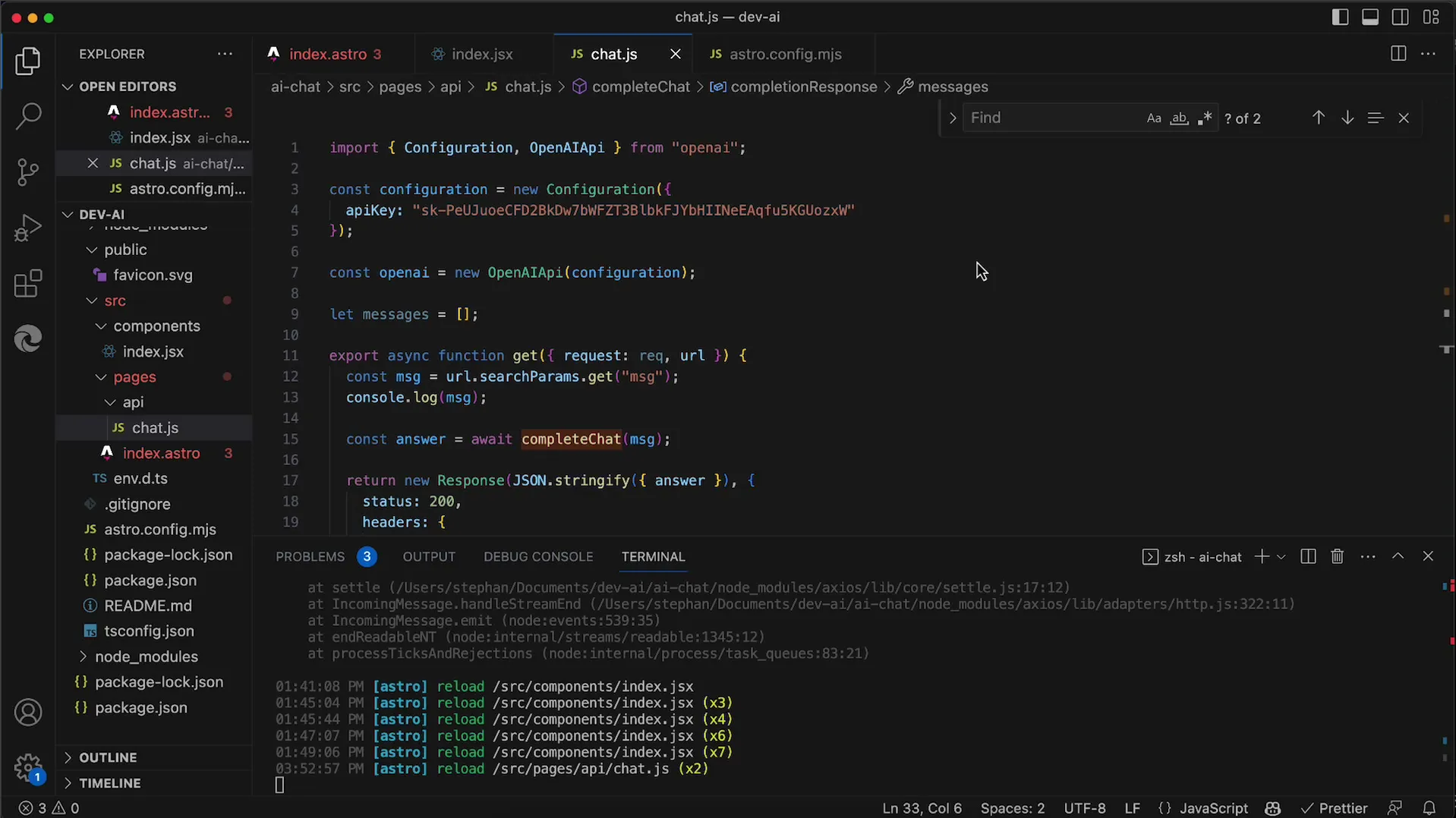Select the TERMINAL panel tab

point(653,557)
